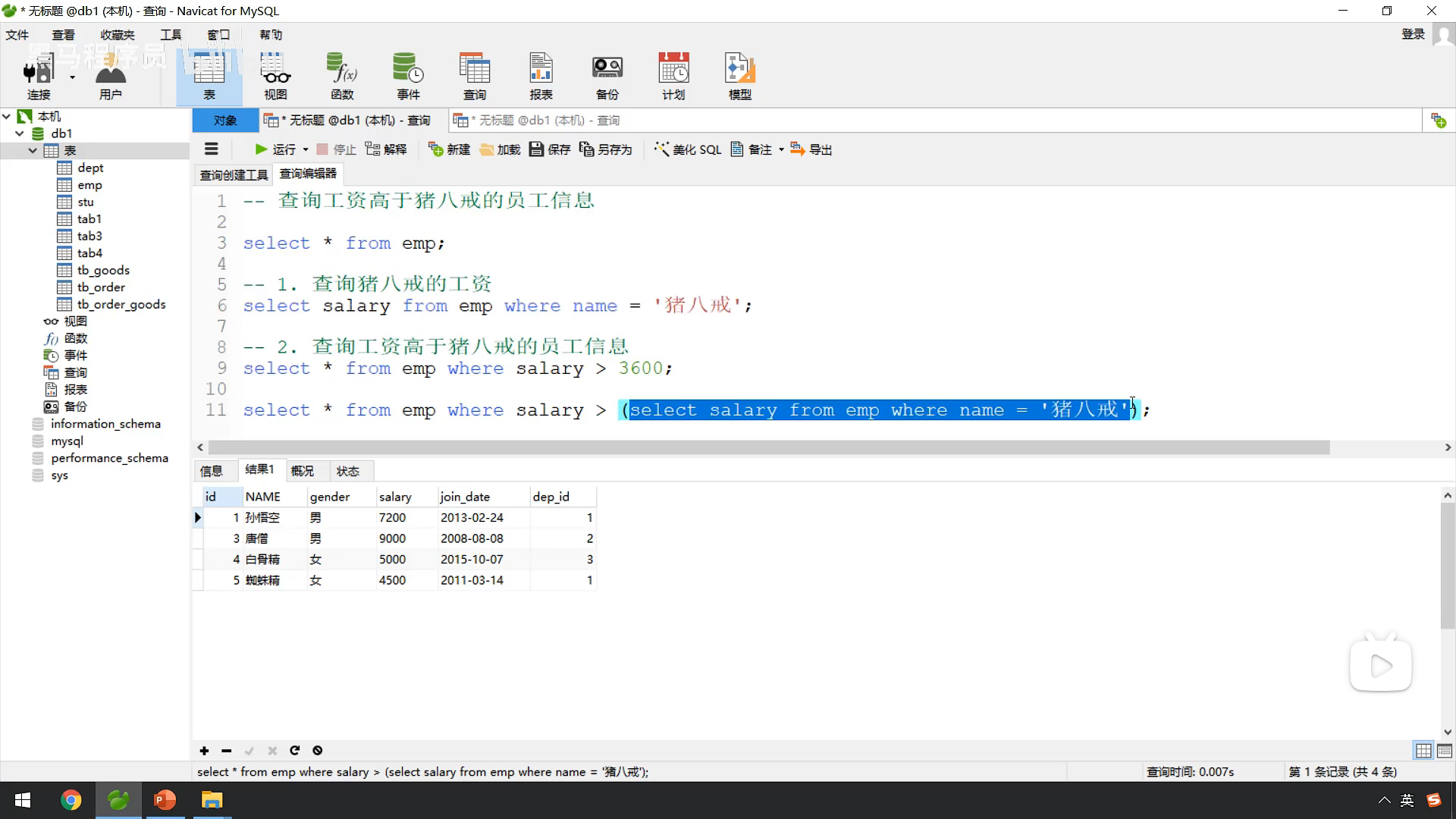Open the 工具 menu
Screen dimensions: 1456x819
tap(171, 35)
